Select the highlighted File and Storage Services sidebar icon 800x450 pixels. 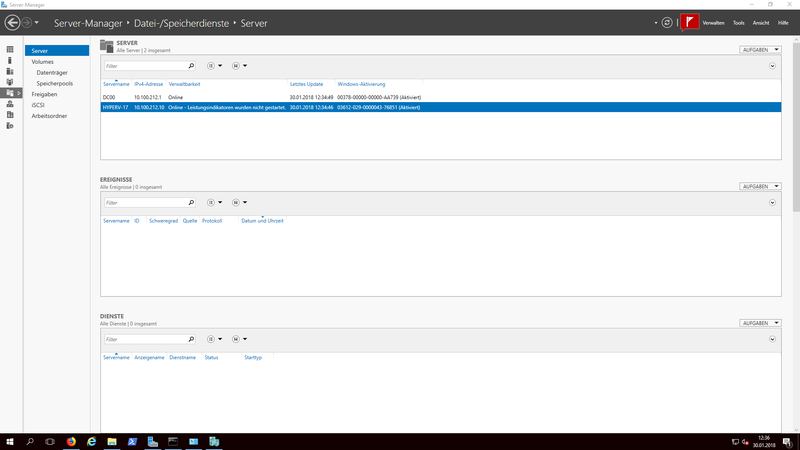click(11, 93)
